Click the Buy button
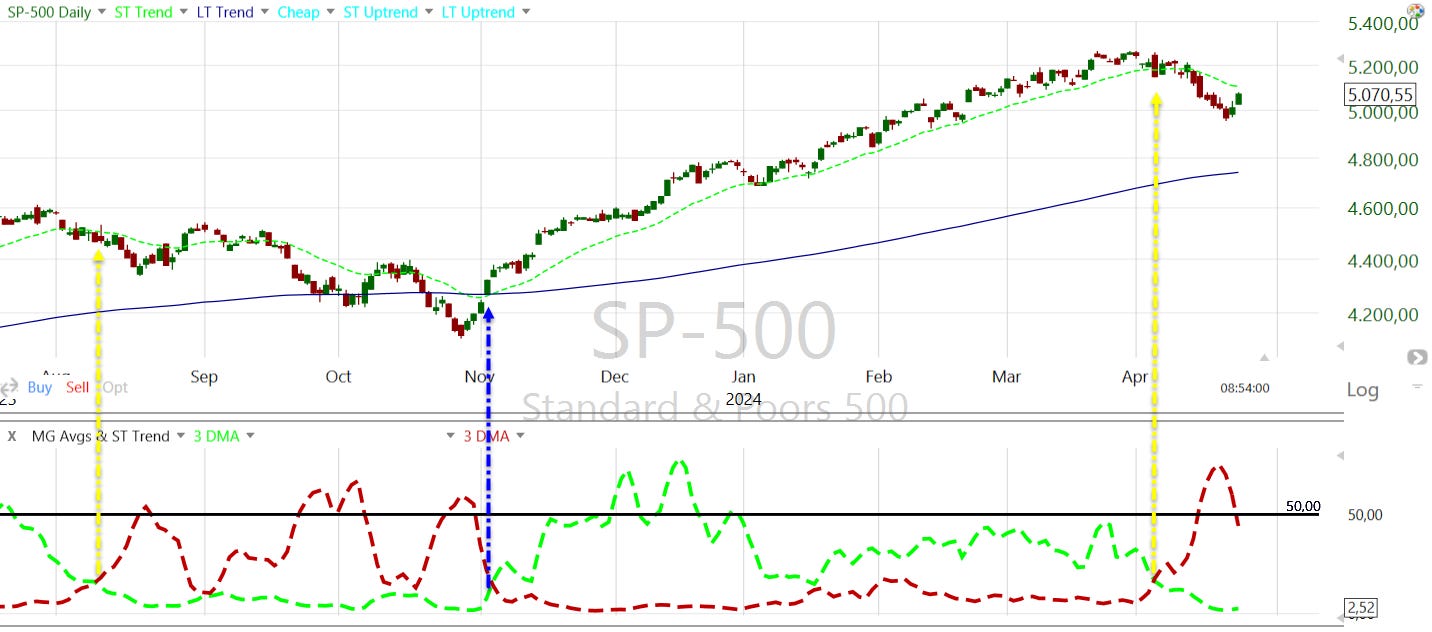This screenshot has height=632, width=1432. [x=40, y=387]
